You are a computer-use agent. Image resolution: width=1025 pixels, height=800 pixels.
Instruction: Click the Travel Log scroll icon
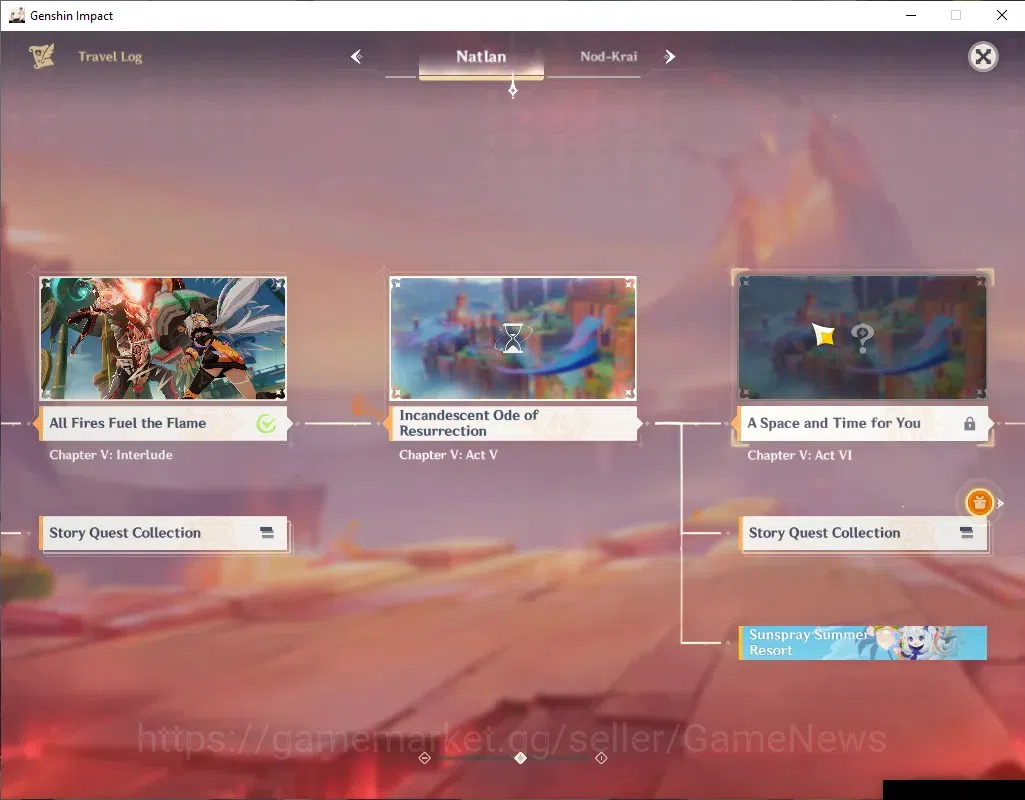coord(42,56)
